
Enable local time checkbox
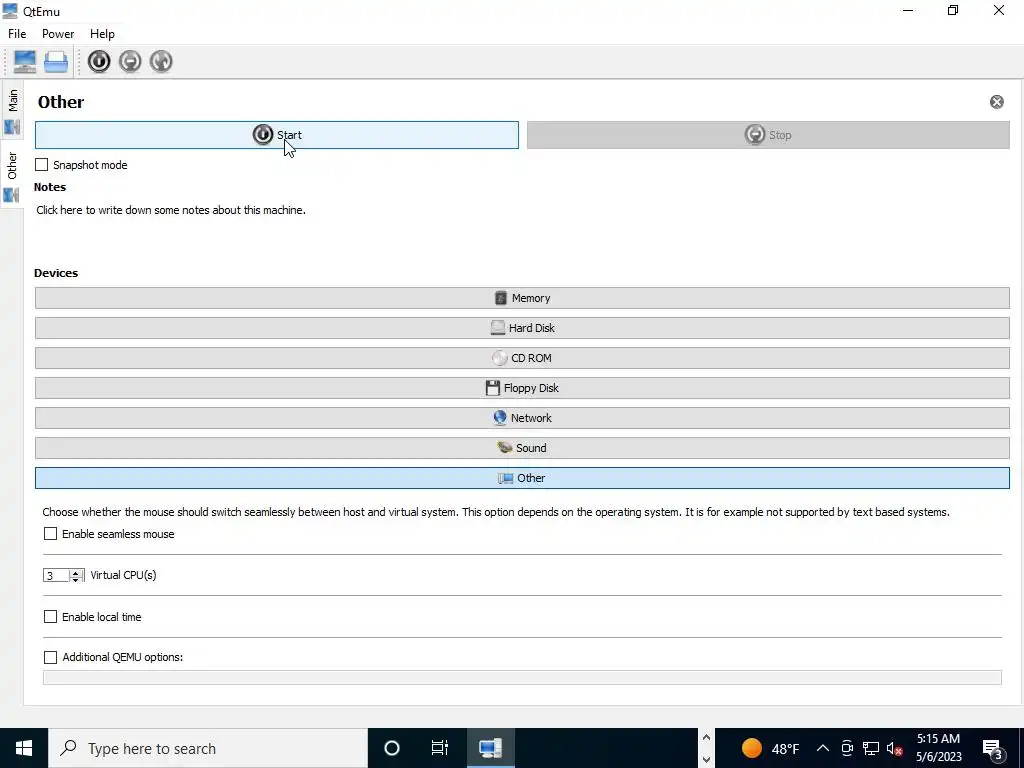click(50, 616)
